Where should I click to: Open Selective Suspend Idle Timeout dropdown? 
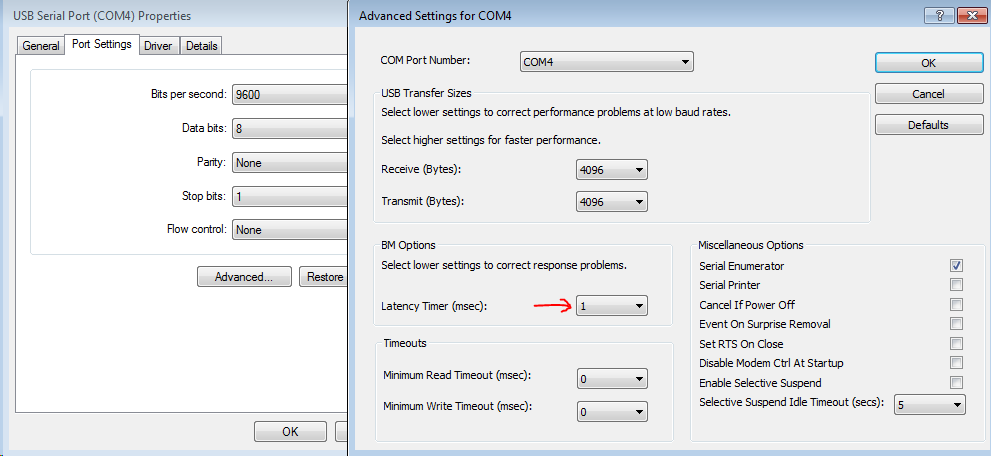[x=930, y=405]
